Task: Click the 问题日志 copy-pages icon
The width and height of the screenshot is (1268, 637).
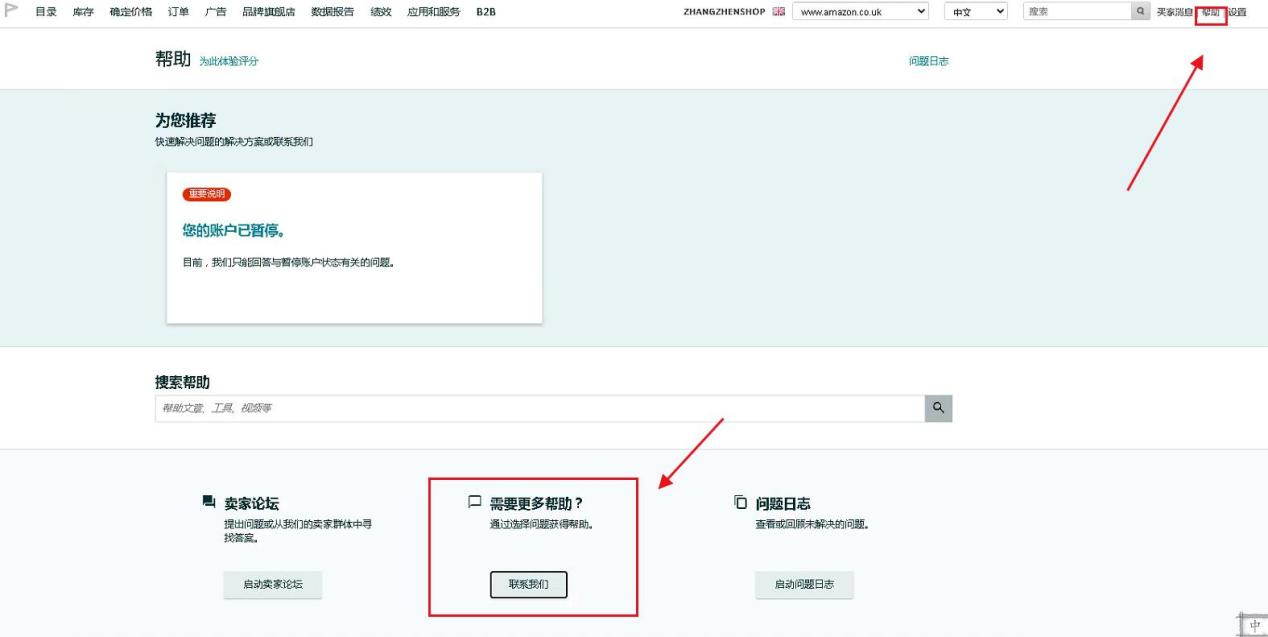Action: click(x=740, y=501)
